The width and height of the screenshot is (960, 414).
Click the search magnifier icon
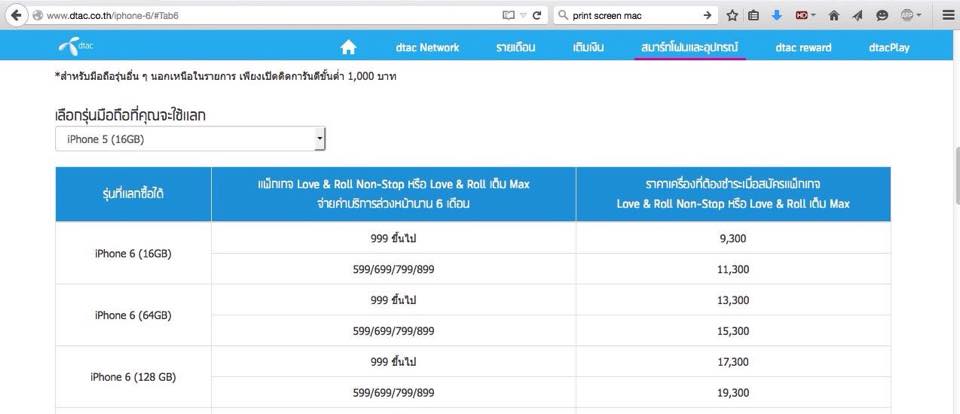click(x=564, y=16)
